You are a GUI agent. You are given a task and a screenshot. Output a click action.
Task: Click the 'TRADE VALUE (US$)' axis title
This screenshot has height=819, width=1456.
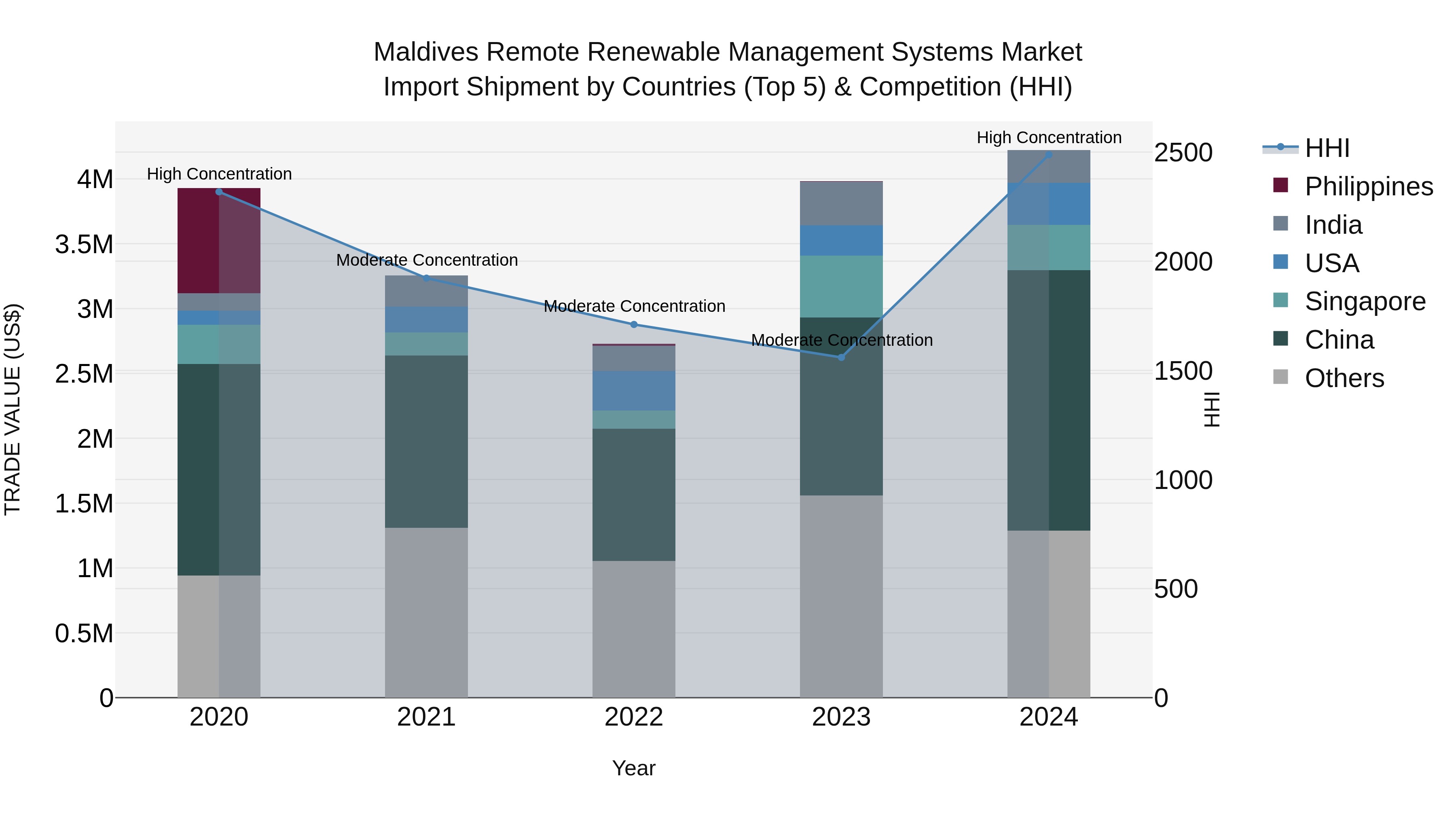(13, 409)
